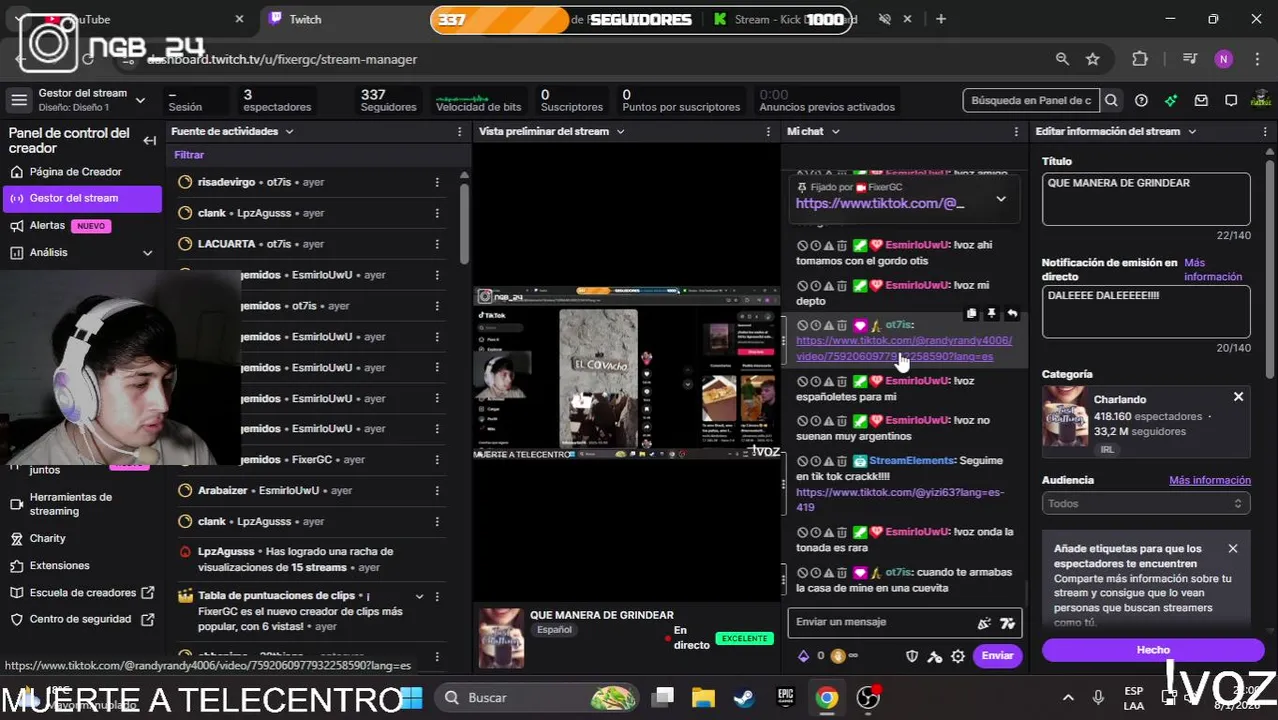Open Centro de seguridad in the sidebar

(x=80, y=619)
